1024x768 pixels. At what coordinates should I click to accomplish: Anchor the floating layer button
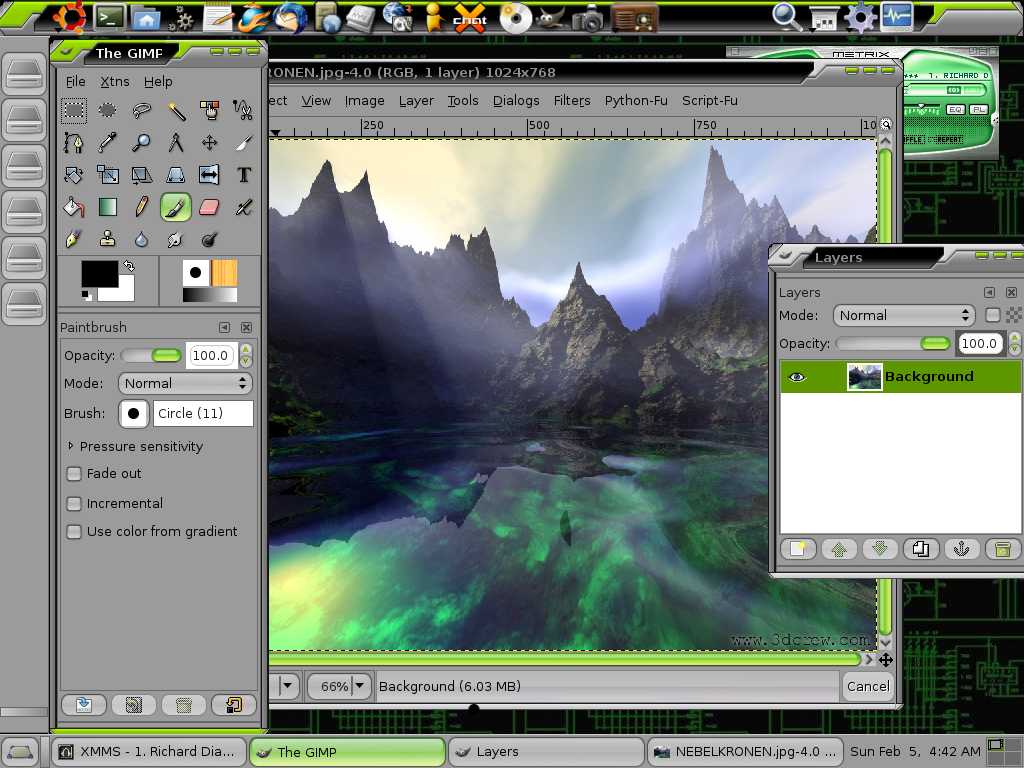coord(961,549)
